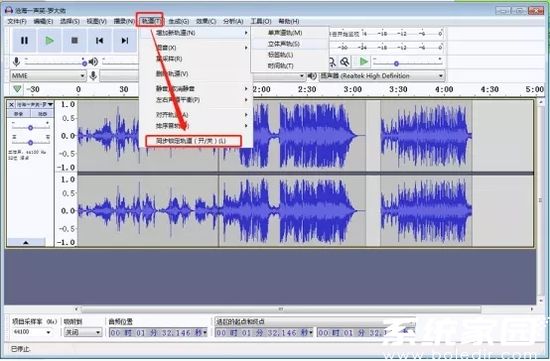The image size is (550, 361).
Task: Click the Pause transport button
Action: pos(24,41)
